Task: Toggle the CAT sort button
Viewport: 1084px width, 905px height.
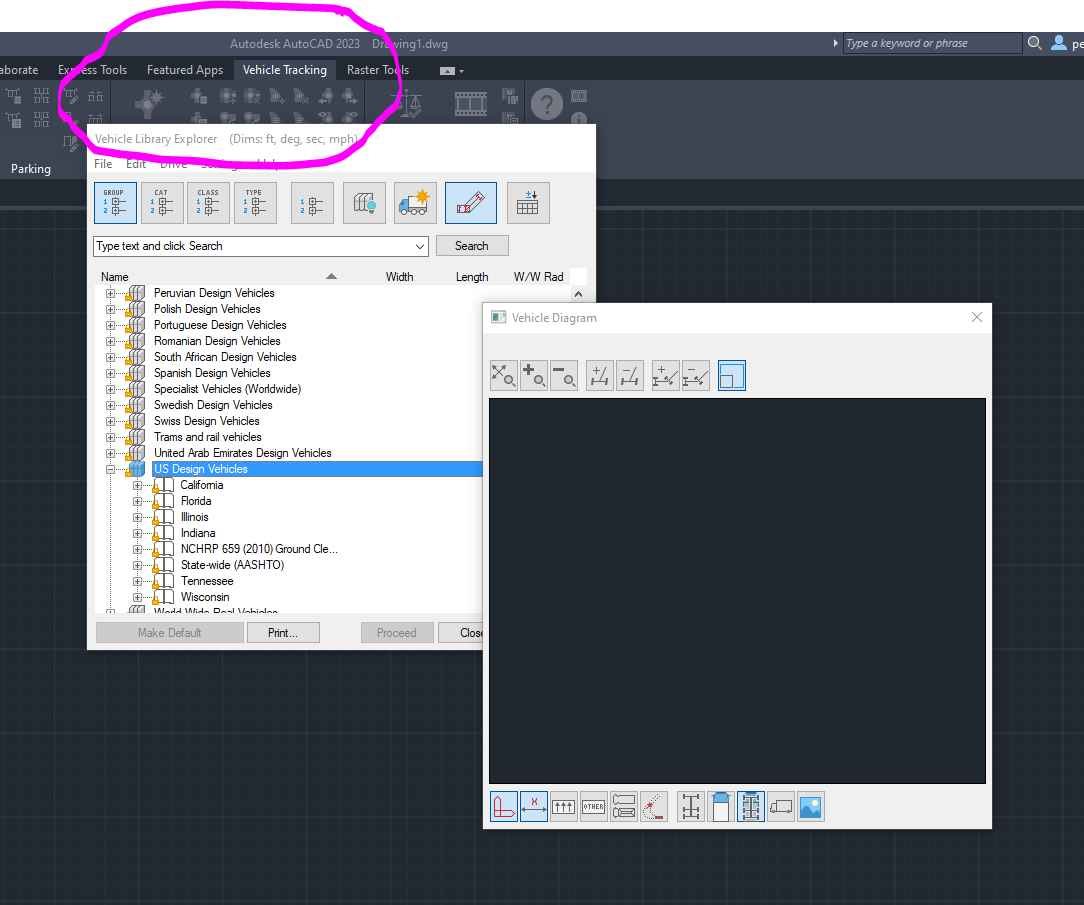Action: point(162,203)
